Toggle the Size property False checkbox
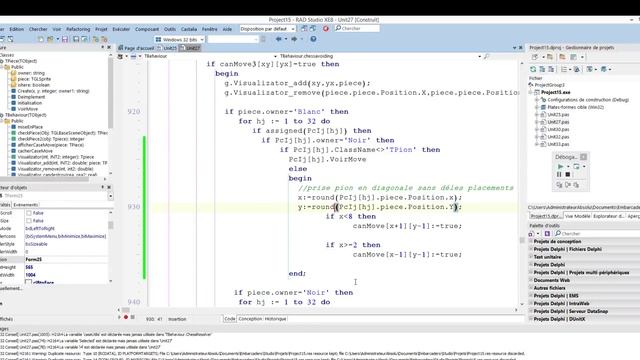This screenshot has height=360, width=640. tap(29, 221)
